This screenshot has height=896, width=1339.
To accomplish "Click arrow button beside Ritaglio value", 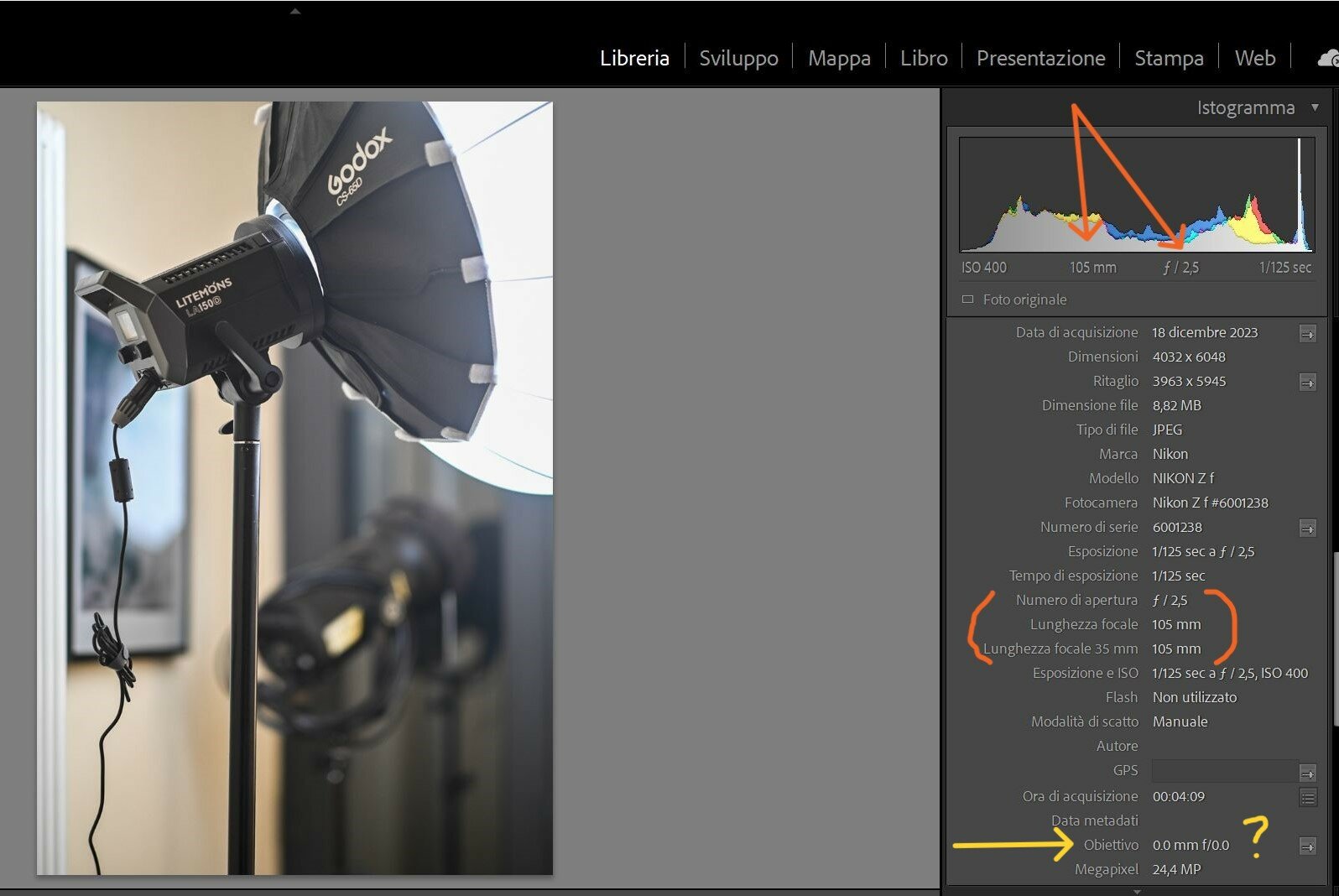I will 1307,383.
